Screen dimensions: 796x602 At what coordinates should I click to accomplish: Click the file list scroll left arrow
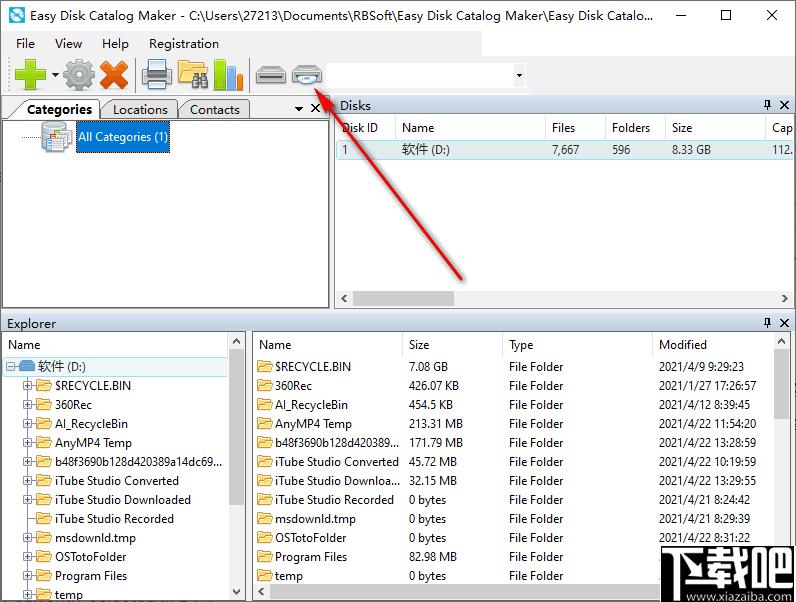coord(261,591)
